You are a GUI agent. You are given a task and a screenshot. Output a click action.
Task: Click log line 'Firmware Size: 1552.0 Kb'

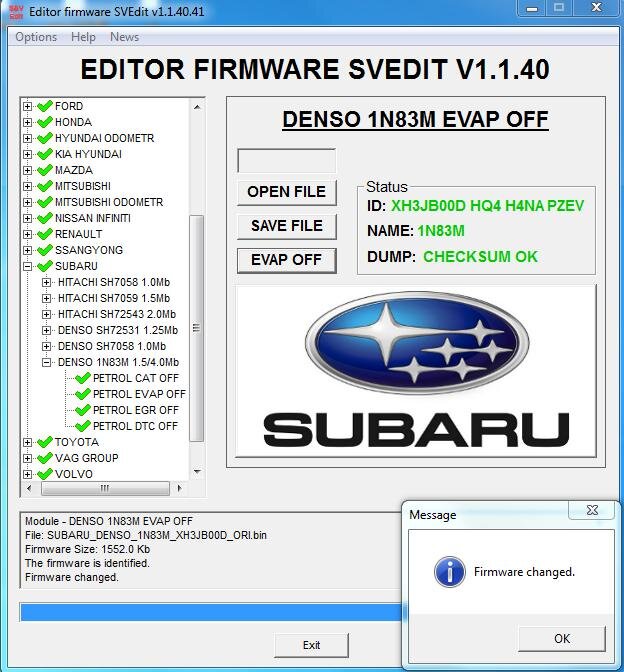(87, 549)
